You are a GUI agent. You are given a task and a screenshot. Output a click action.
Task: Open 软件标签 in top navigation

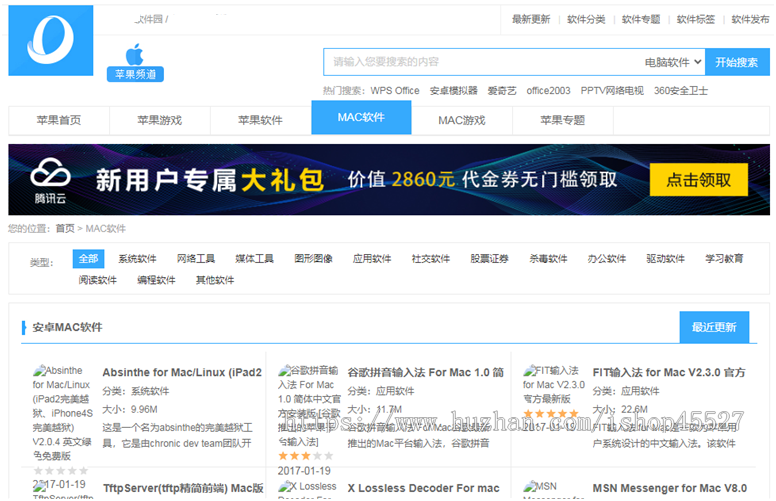pos(696,19)
